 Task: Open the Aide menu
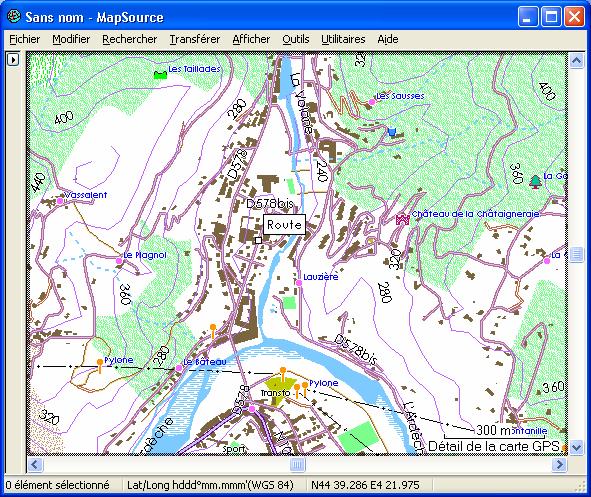387,39
